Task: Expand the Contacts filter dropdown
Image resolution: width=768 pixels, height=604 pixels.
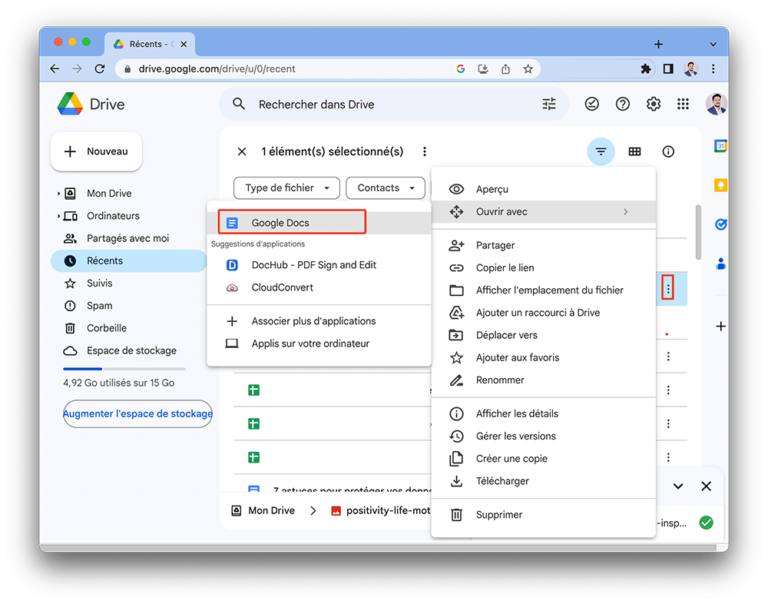Action: point(385,188)
